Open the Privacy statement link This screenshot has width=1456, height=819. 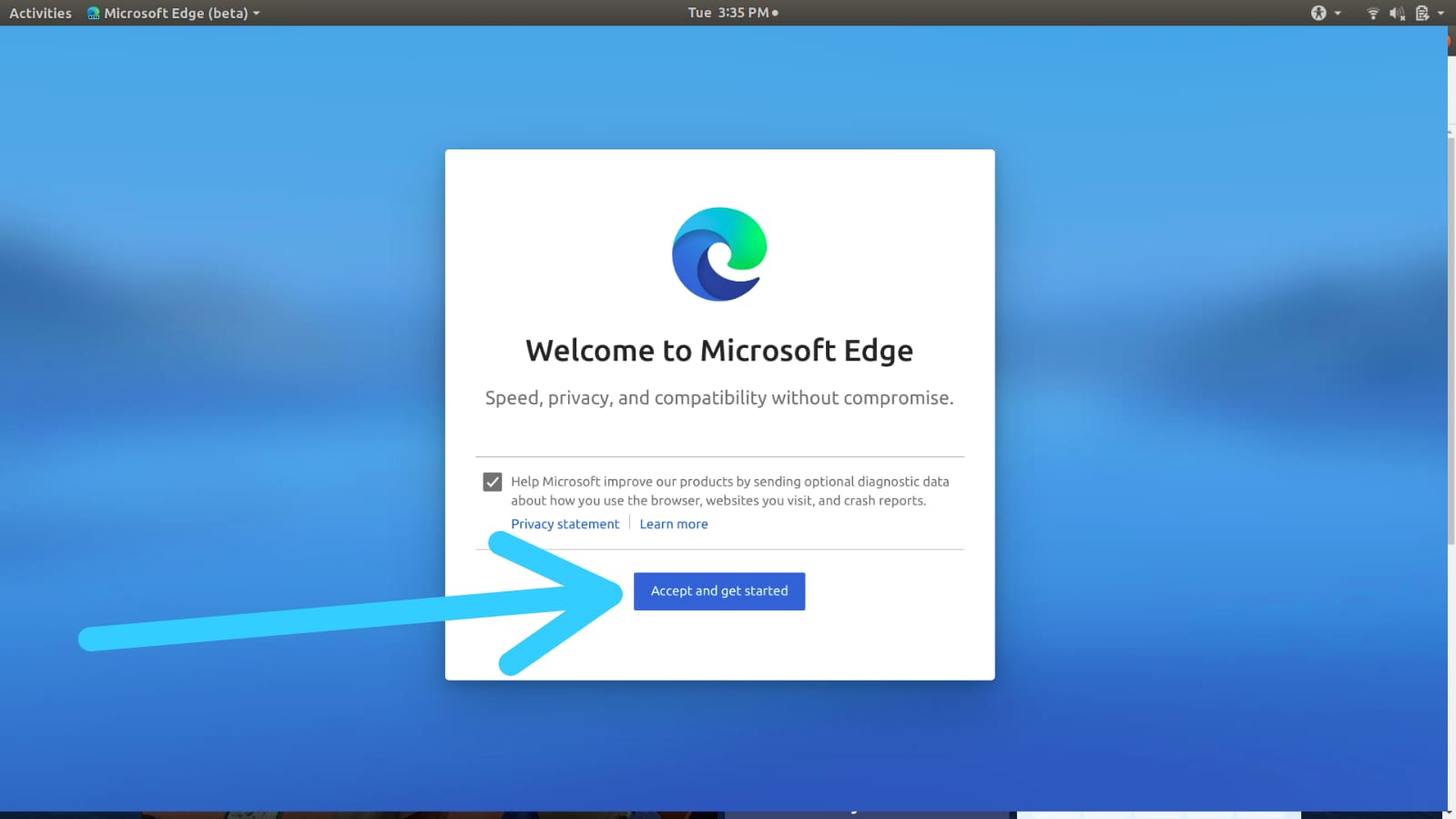565,524
